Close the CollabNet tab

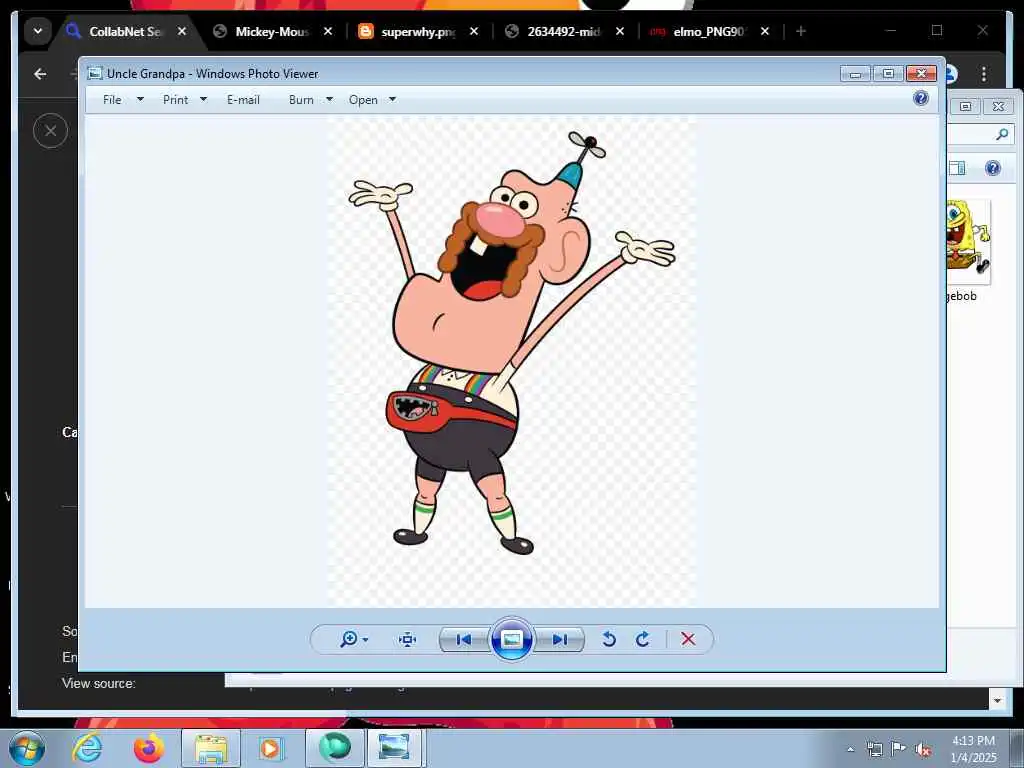click(182, 31)
